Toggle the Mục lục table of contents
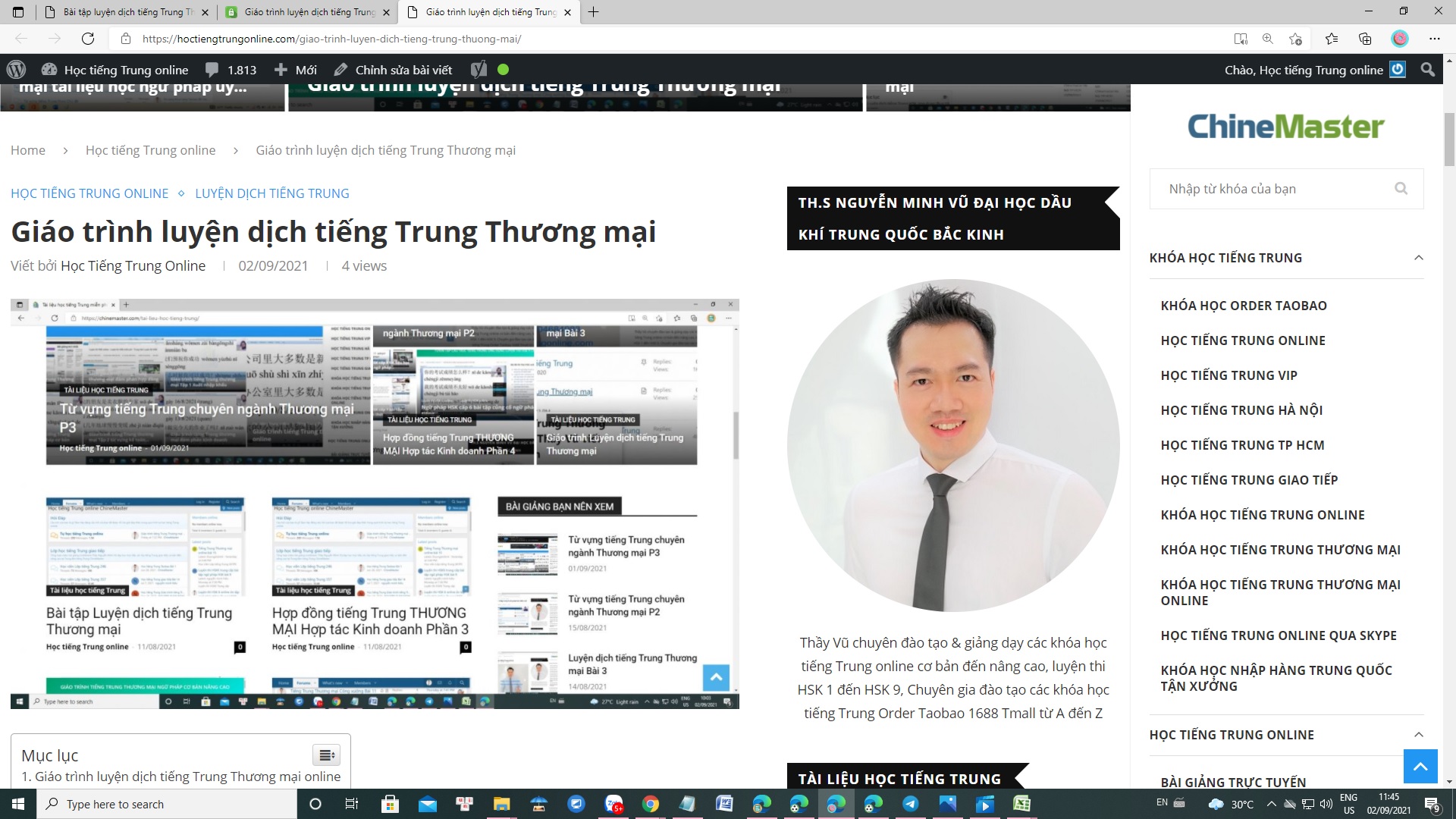The width and height of the screenshot is (1456, 819). [x=327, y=755]
